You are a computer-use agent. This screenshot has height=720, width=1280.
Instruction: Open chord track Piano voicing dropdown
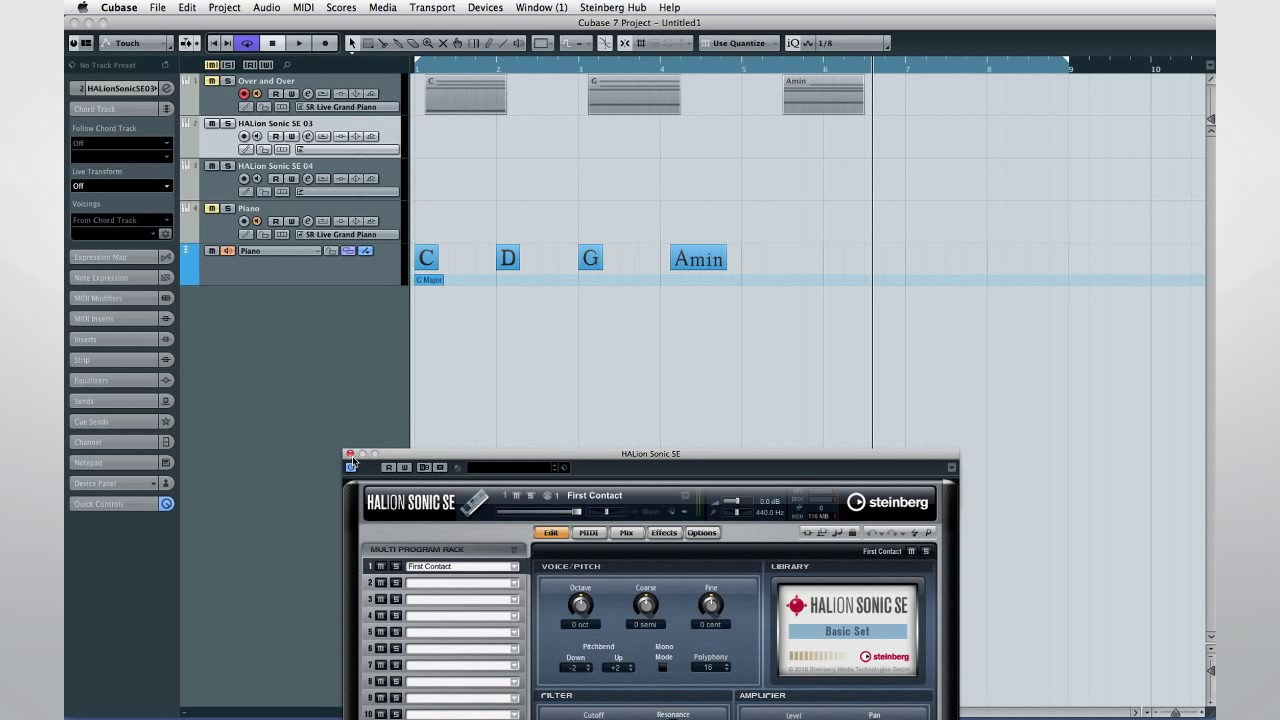pos(280,251)
